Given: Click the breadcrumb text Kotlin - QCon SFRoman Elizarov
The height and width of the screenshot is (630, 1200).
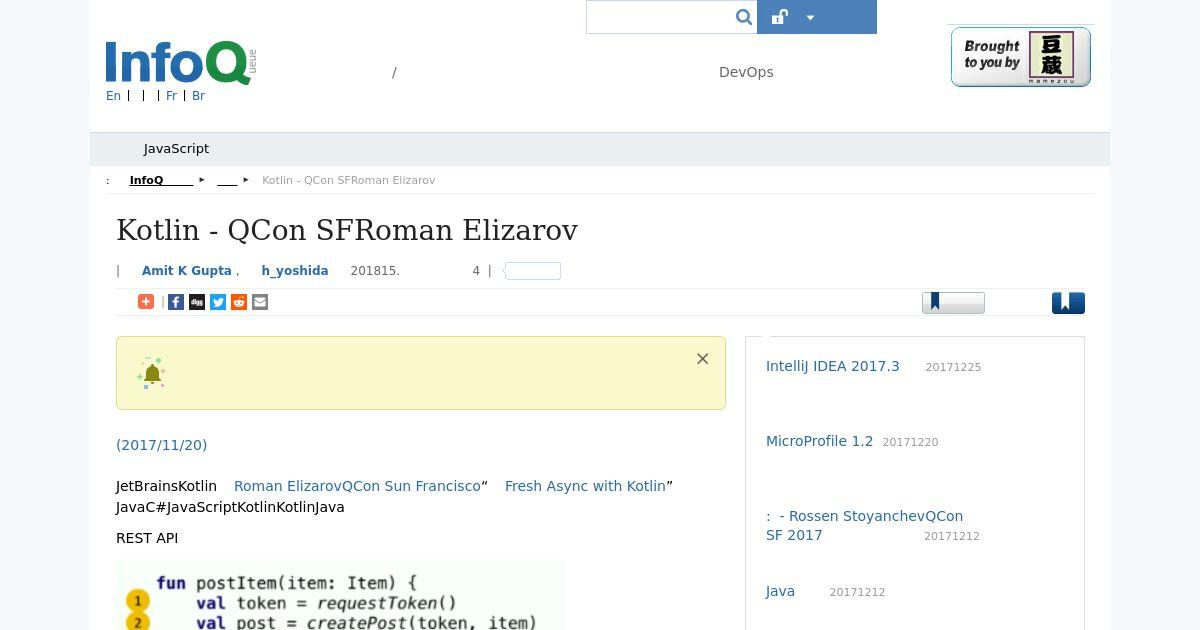Looking at the screenshot, I should (348, 181).
